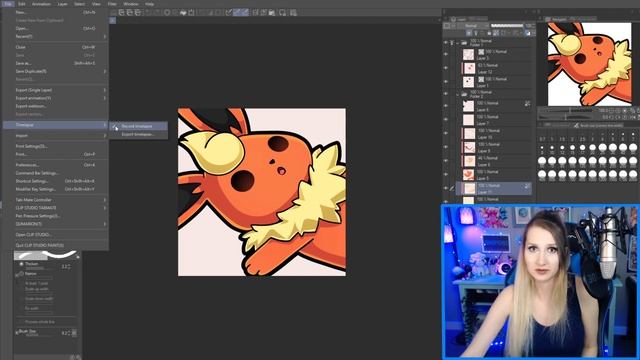Viewport: 640px width, 360px height.
Task: Choose Export timelapse... from the submenu
Action: point(138,134)
